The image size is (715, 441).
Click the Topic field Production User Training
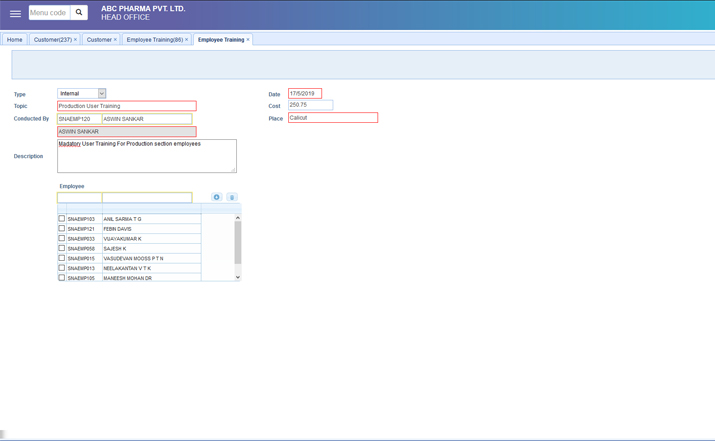click(x=127, y=106)
